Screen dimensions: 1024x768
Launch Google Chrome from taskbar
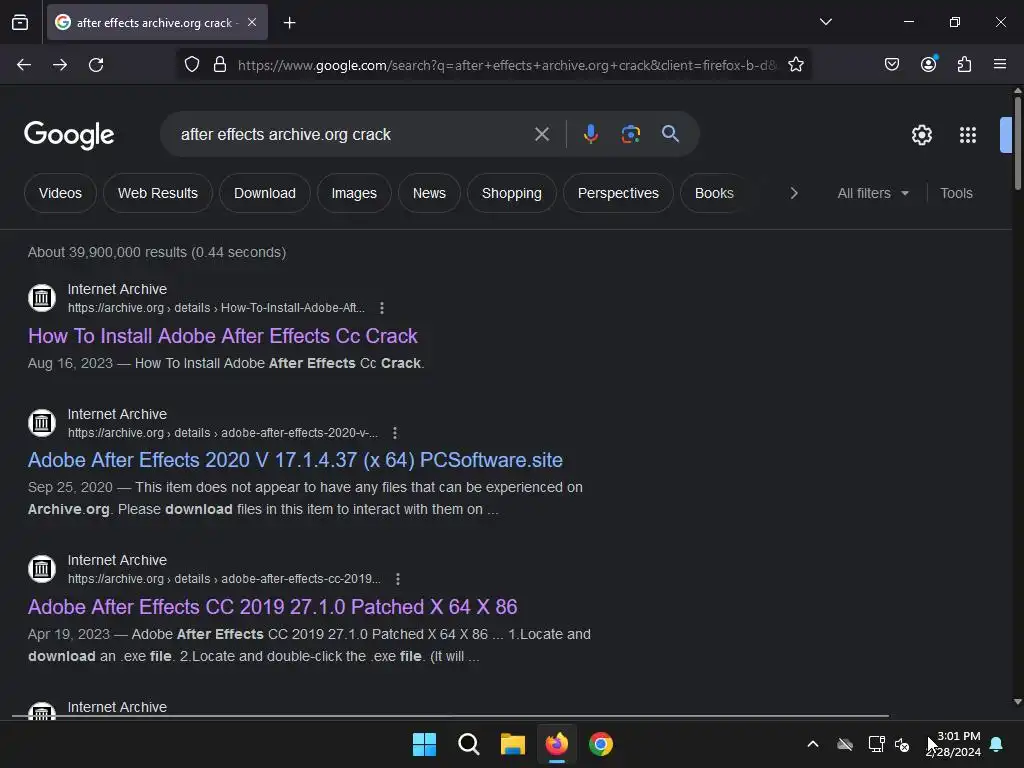[601, 744]
